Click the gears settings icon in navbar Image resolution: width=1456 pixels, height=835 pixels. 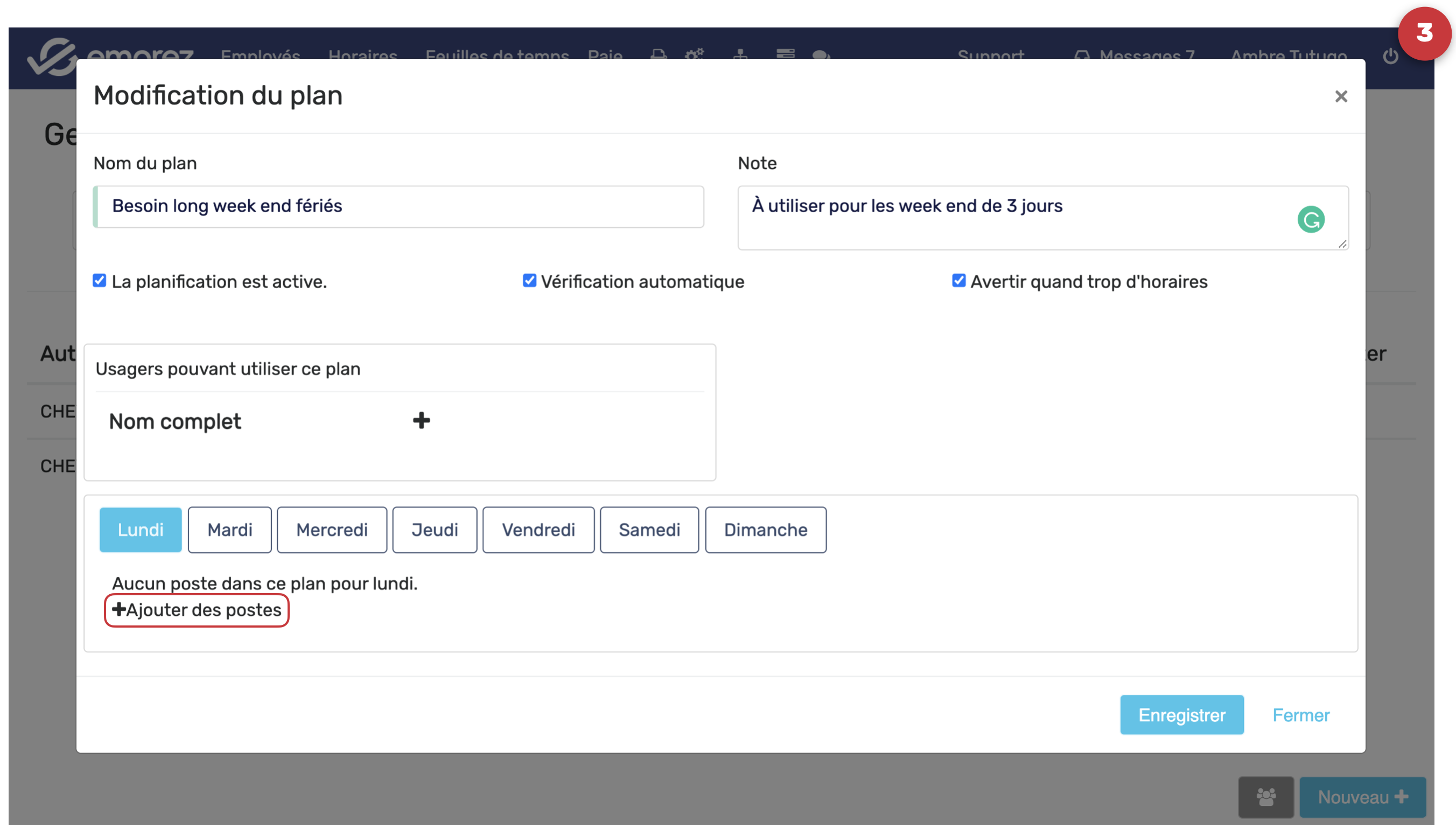tap(695, 55)
